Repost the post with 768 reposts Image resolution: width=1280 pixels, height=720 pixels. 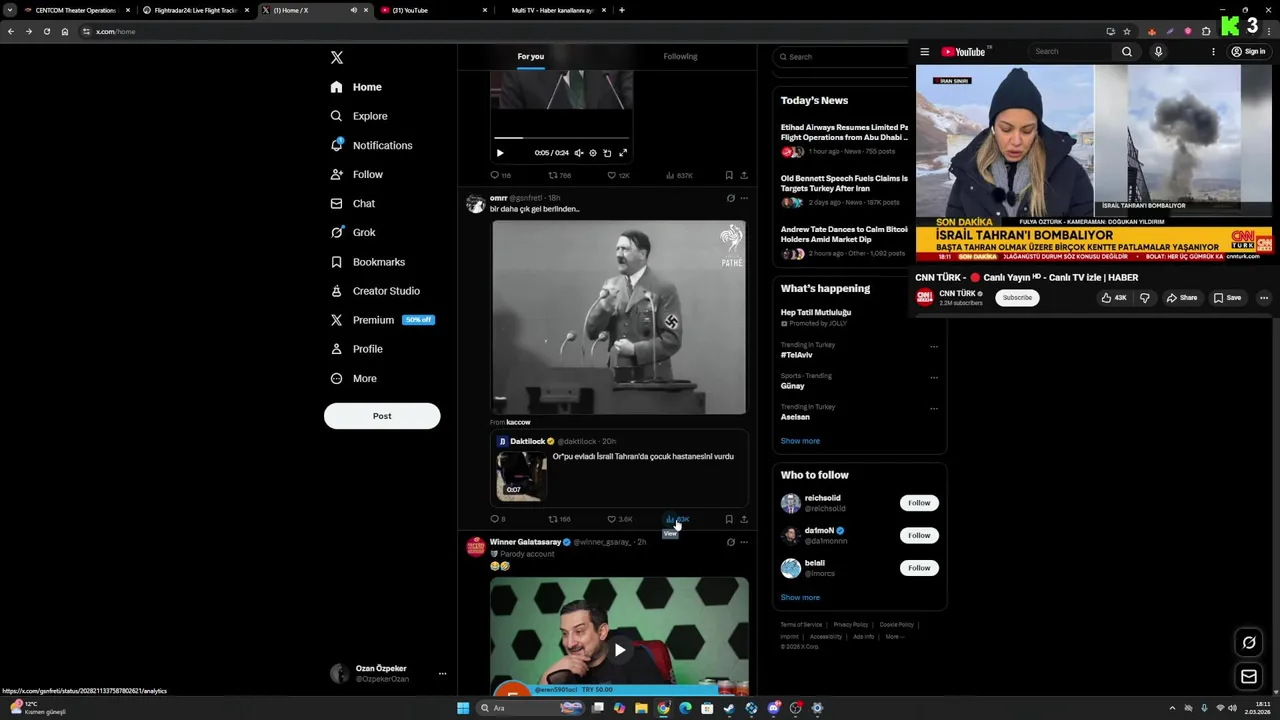559,175
